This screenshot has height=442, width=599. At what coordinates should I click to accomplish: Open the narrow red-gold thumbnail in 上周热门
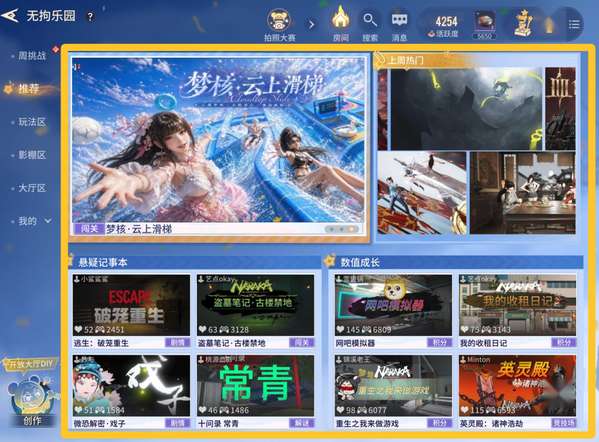coord(560,108)
